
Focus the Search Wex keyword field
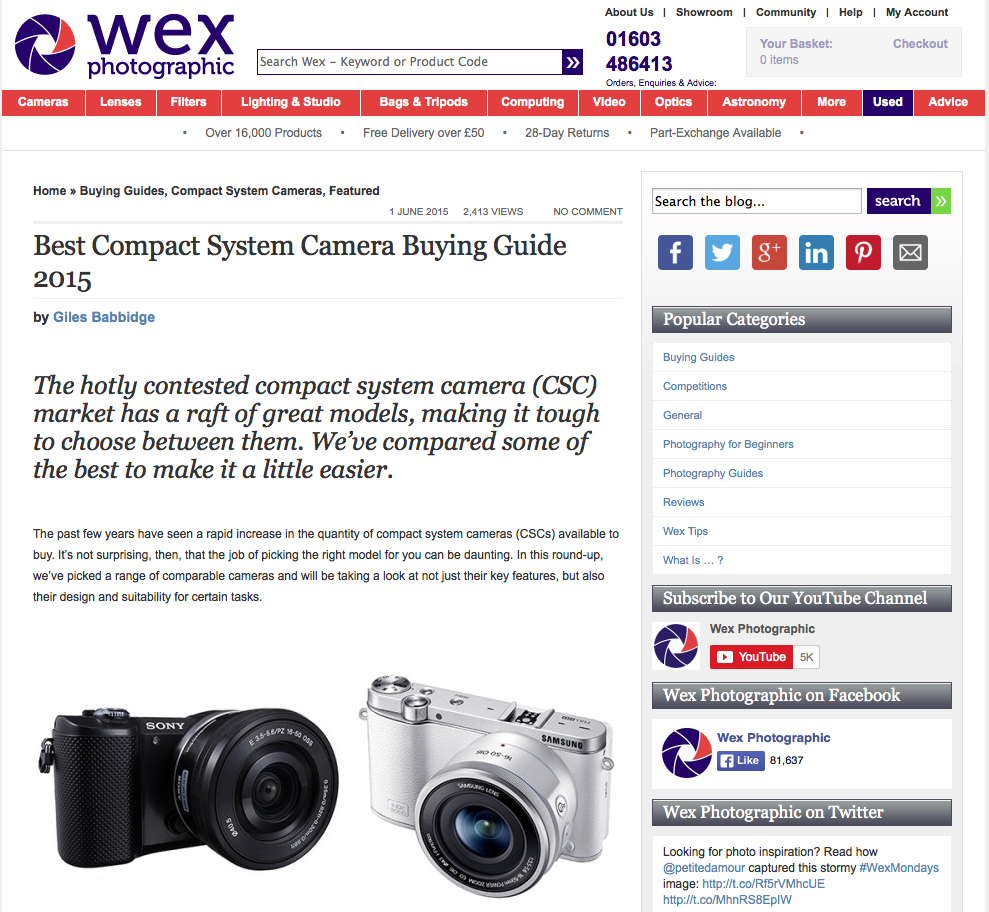(409, 62)
